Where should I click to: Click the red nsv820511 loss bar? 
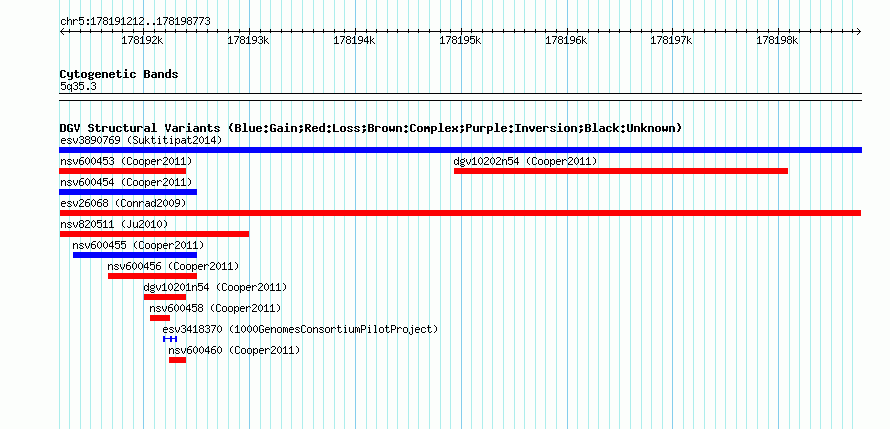pos(154,234)
